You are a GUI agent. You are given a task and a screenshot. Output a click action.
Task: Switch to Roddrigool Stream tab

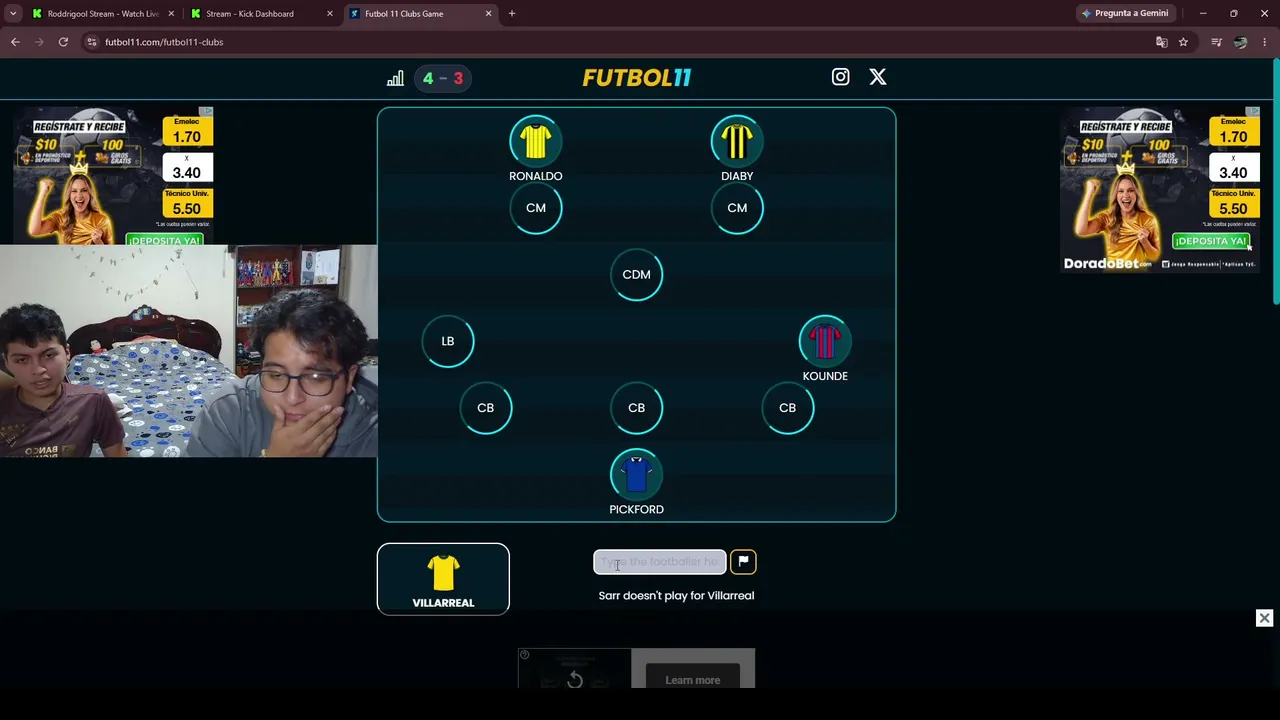[x=104, y=14]
